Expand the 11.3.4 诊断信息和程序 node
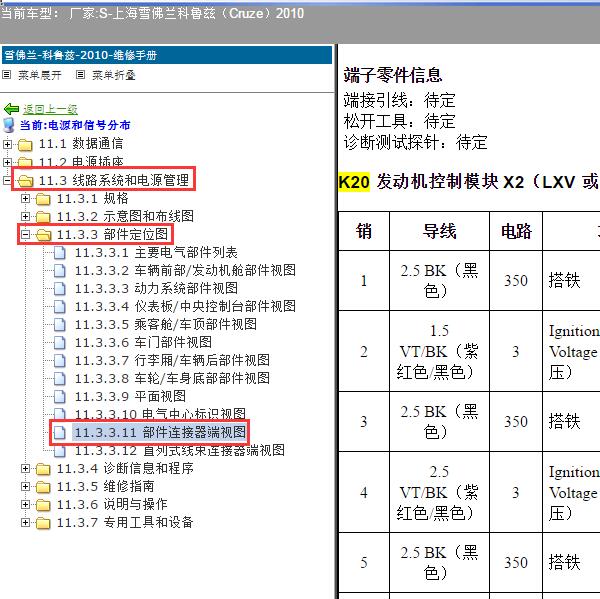Viewport: 600px width, 599px height. [x=25, y=468]
